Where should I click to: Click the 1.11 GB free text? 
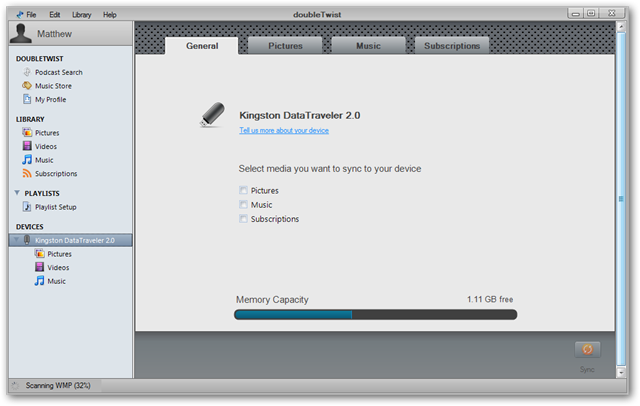[x=490, y=300]
